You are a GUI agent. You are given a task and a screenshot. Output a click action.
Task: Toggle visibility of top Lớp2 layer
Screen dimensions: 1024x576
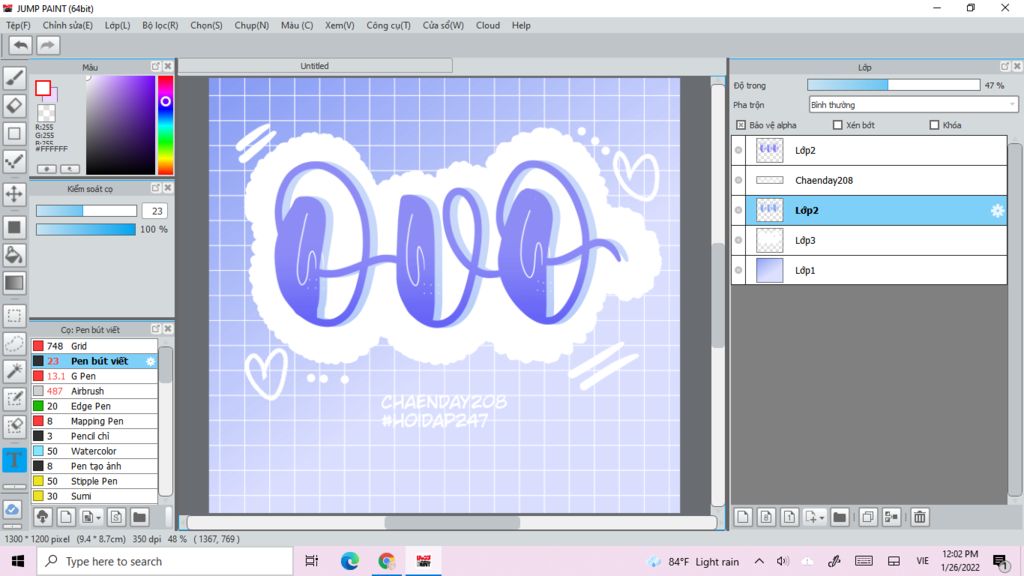[739, 150]
